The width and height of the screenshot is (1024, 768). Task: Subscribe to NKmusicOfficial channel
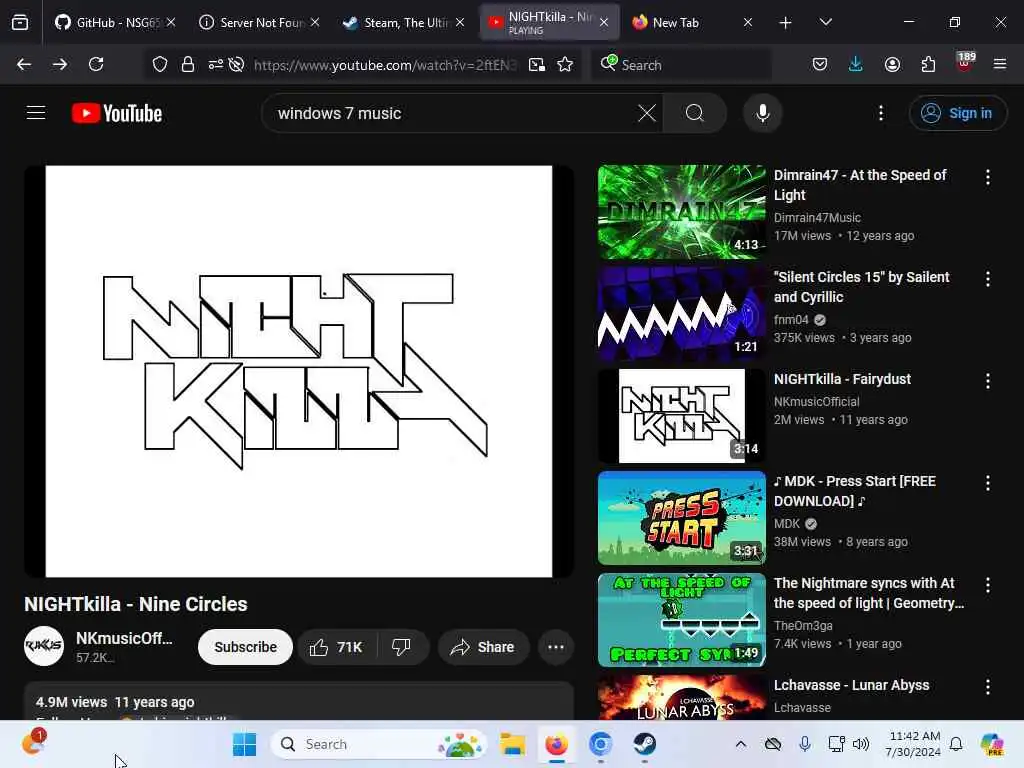(246, 647)
